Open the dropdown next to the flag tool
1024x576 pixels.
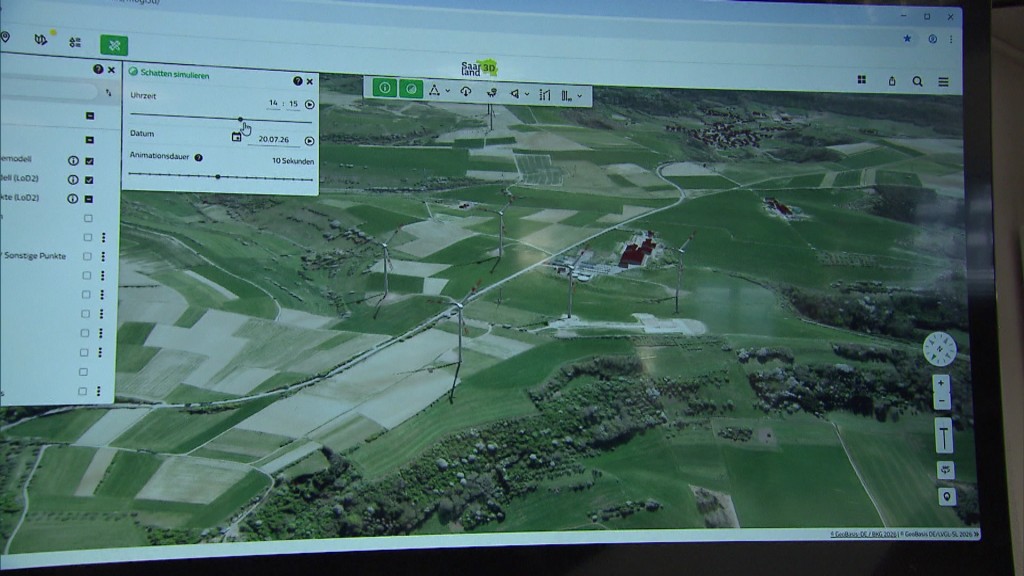point(527,95)
